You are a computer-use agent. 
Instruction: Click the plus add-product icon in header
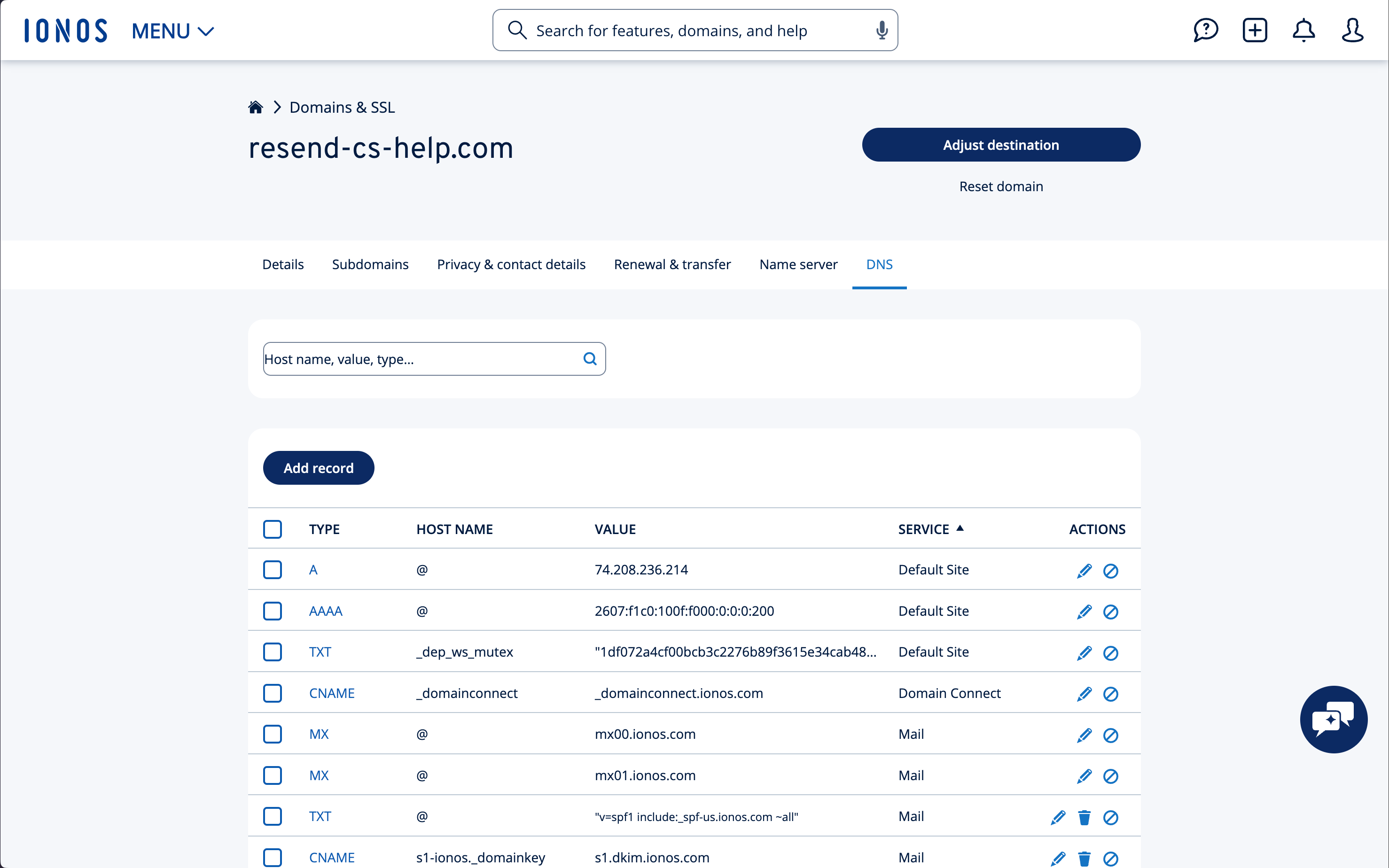tap(1255, 31)
